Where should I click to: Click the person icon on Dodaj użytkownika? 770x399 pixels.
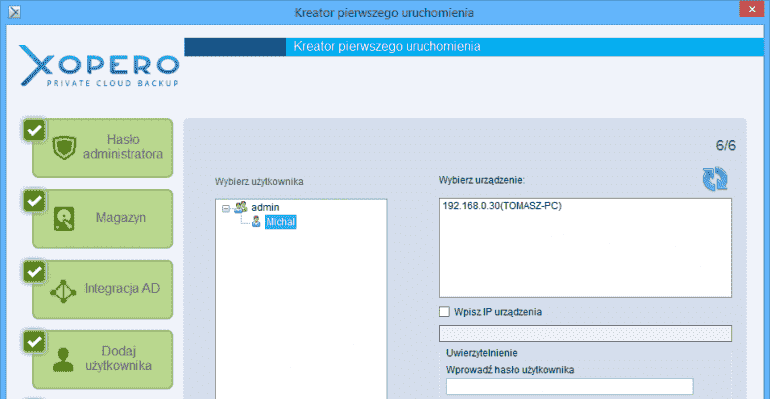coord(63,360)
